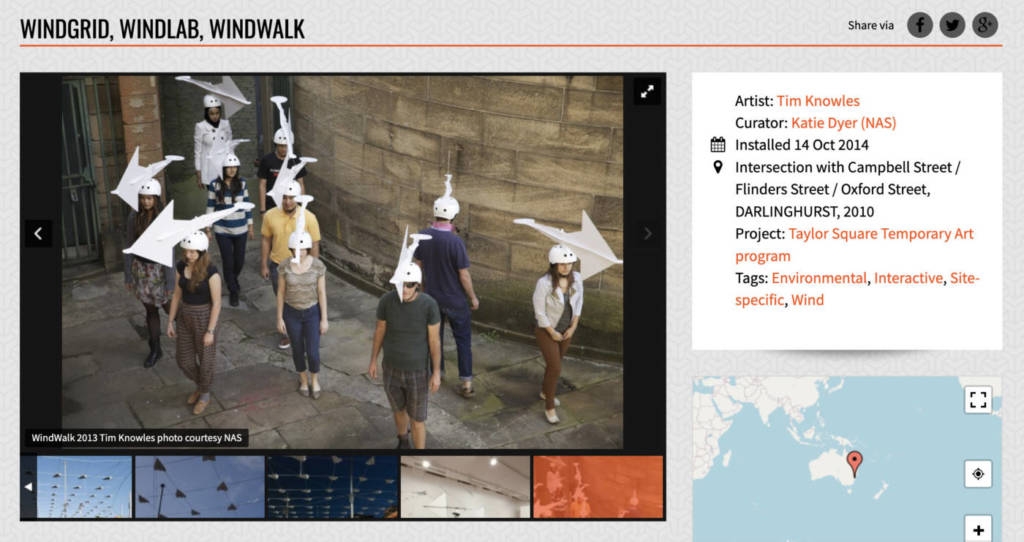Open Taylor Square Temporary Art program link
This screenshot has width=1024, height=542.
click(x=854, y=244)
